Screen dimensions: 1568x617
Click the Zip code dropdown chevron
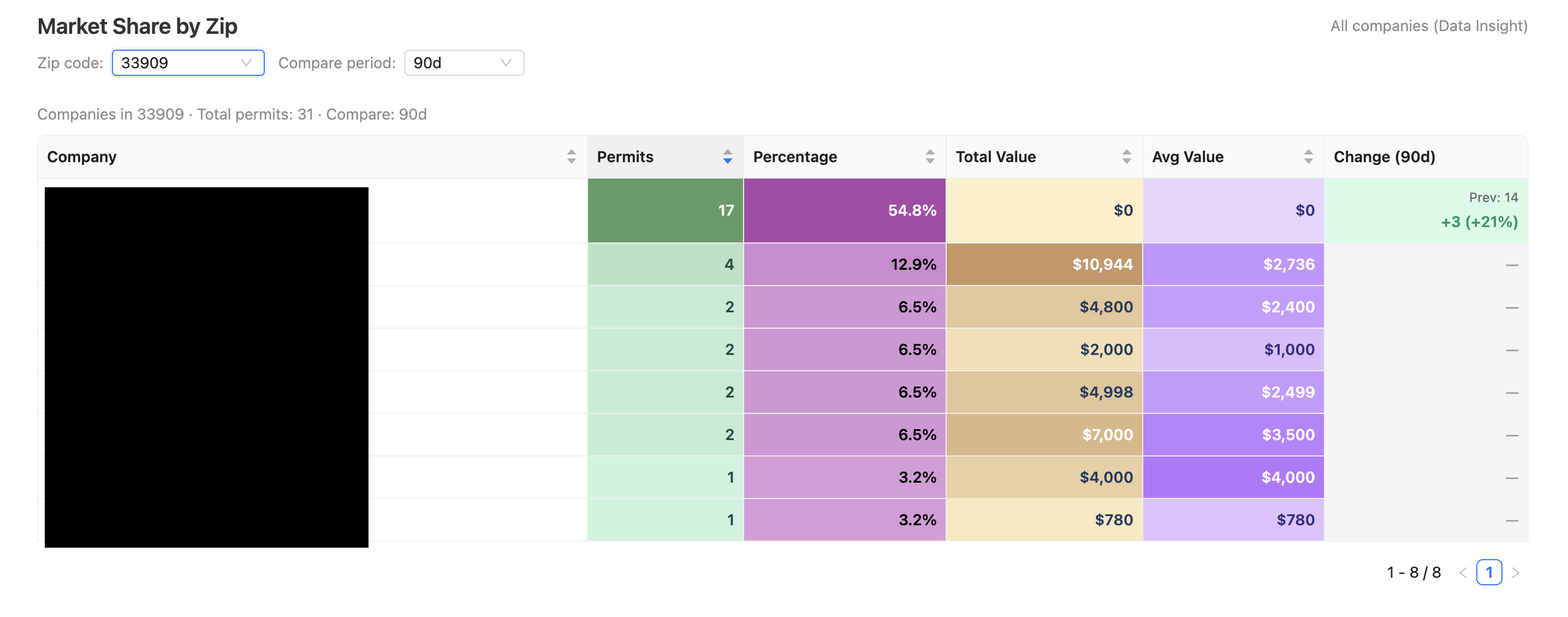click(x=246, y=63)
